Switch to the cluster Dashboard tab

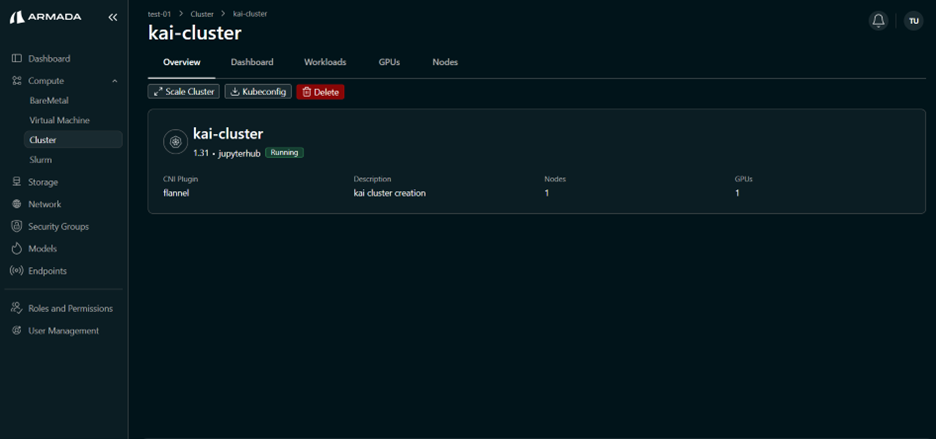[x=252, y=62]
